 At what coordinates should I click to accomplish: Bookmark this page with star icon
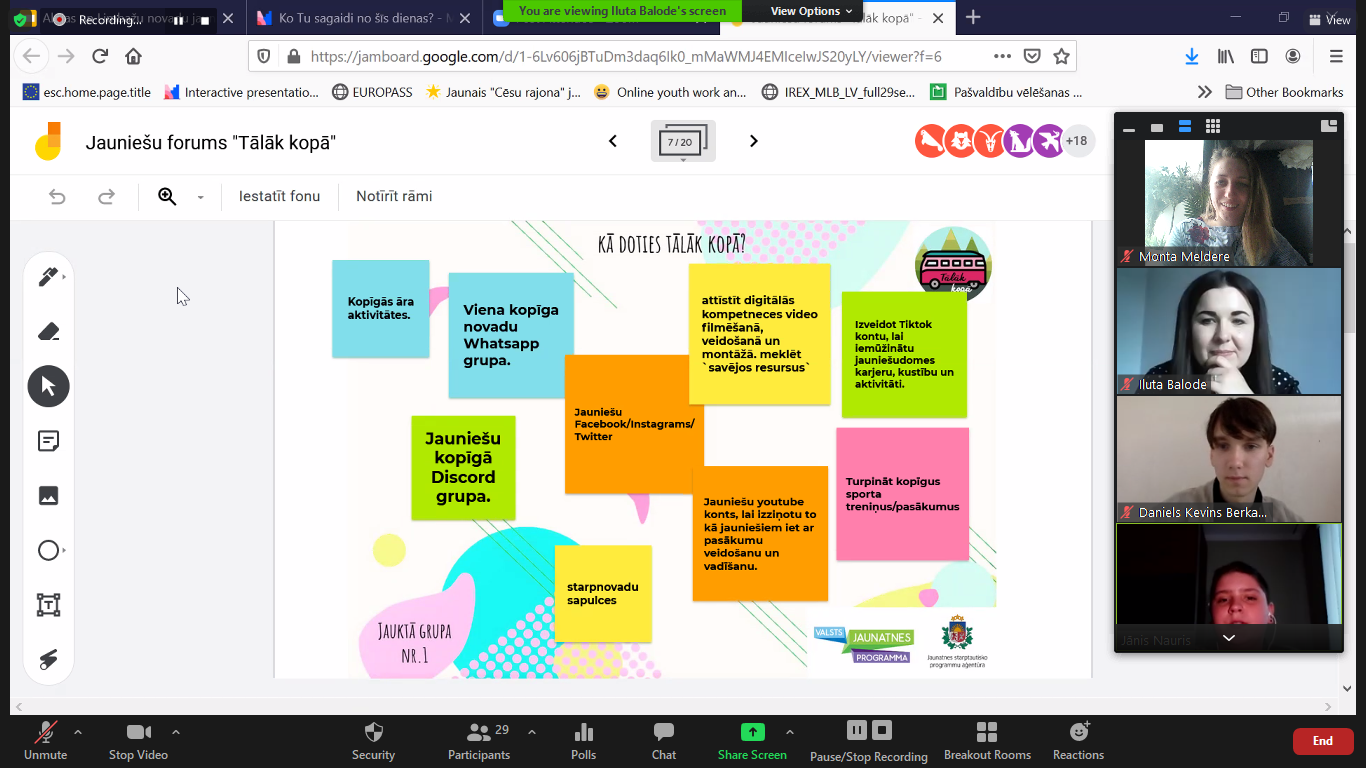coord(1061,57)
